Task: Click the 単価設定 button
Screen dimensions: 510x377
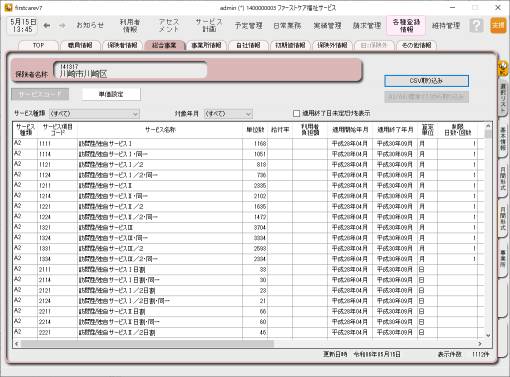Action: point(111,94)
